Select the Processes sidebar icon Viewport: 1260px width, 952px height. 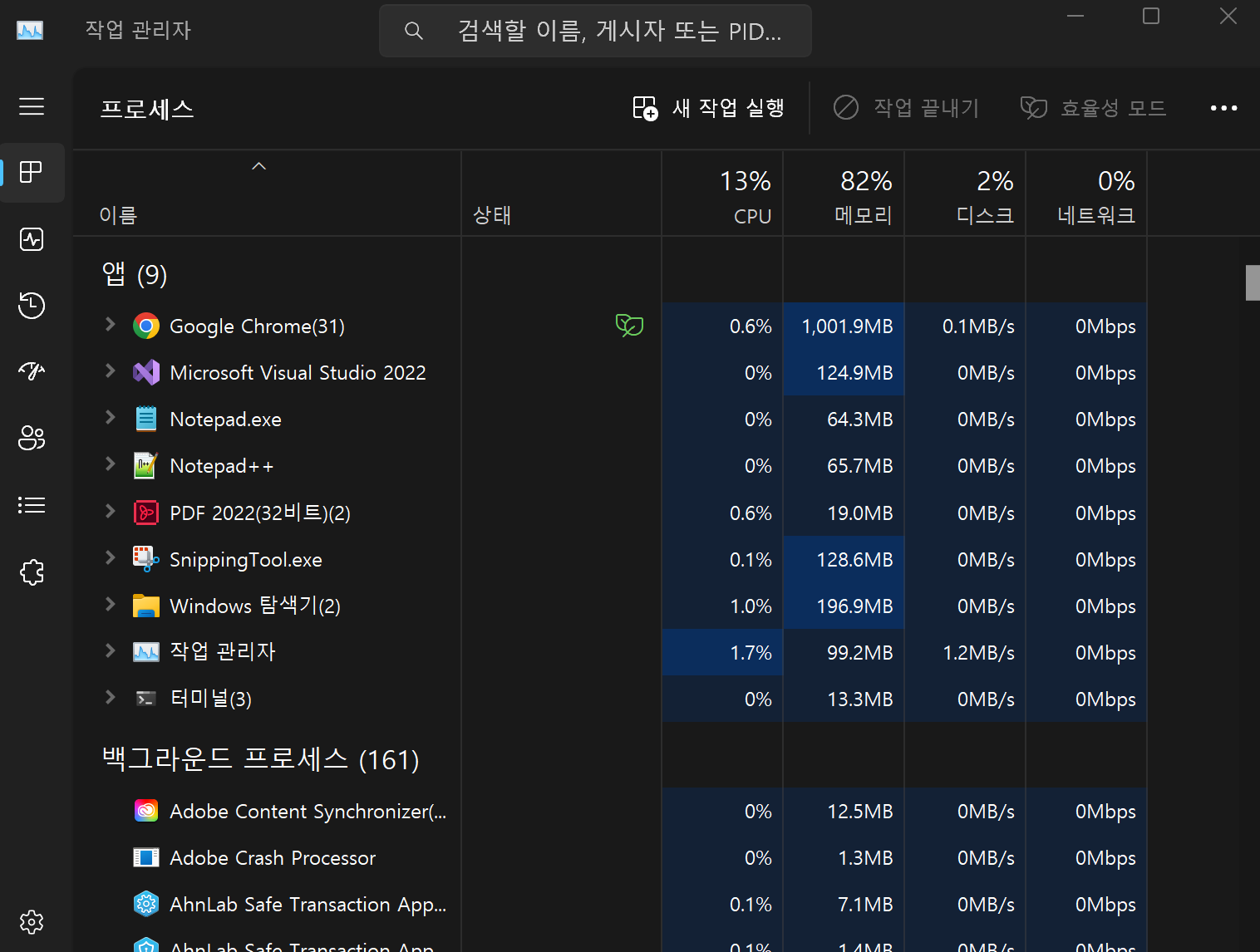[x=32, y=172]
